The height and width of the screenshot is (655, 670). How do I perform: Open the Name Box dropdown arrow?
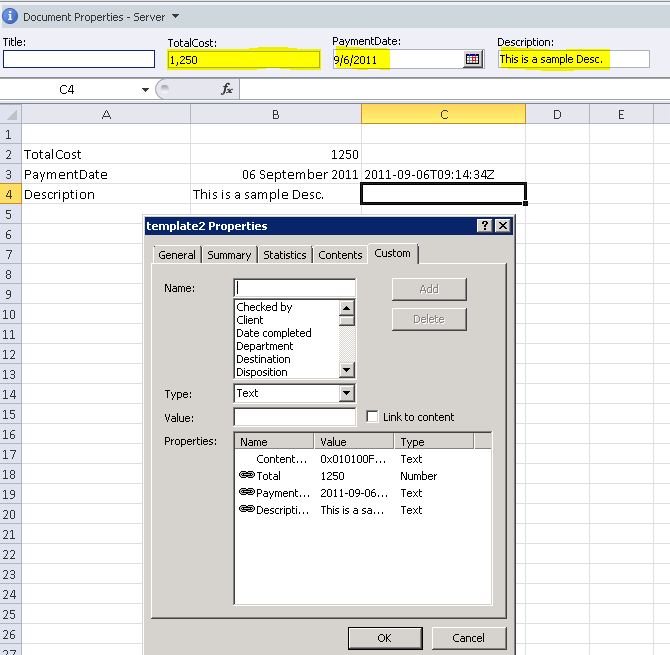146,90
